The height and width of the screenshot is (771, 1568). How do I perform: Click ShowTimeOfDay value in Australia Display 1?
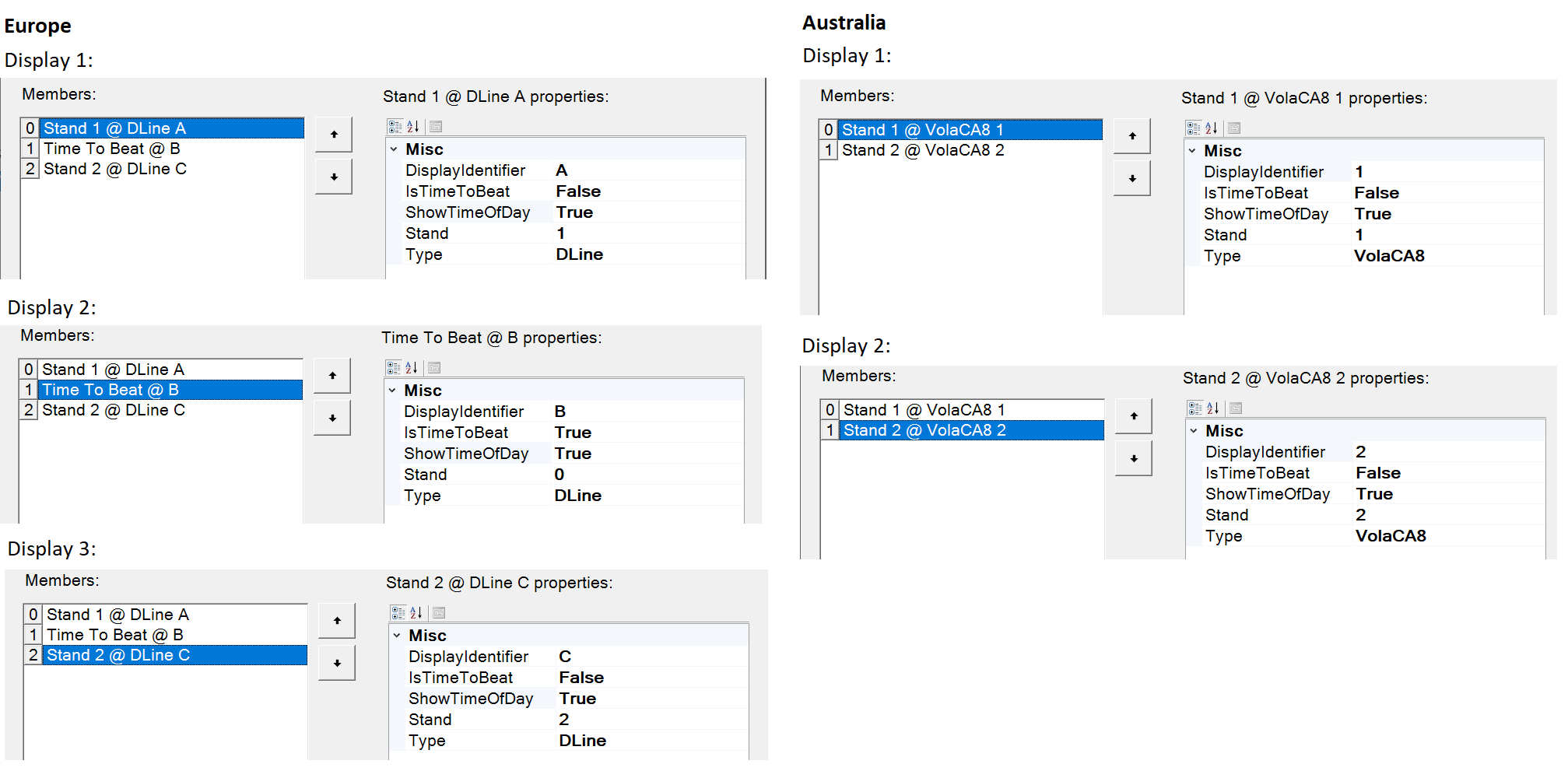tap(1373, 214)
